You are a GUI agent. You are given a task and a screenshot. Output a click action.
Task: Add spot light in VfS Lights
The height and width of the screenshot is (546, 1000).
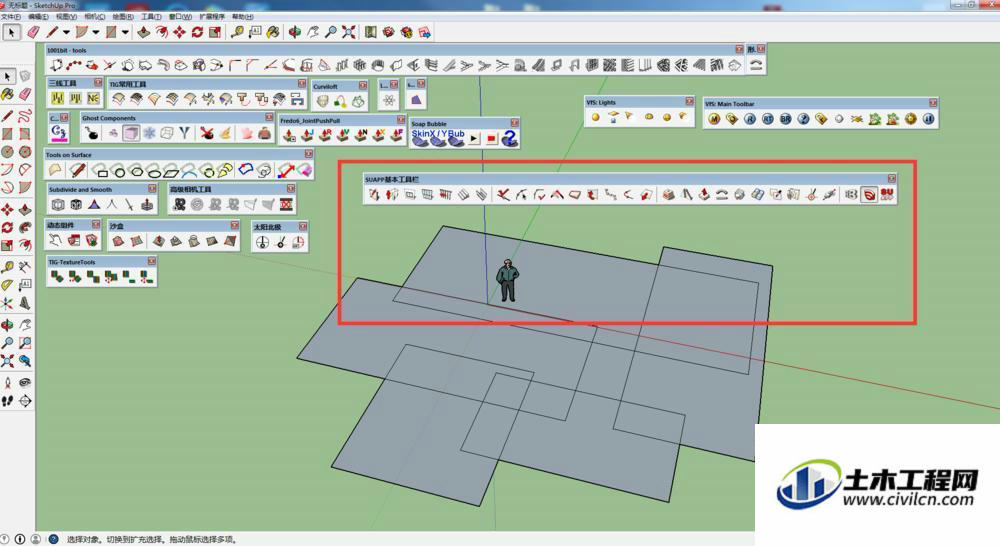(630, 117)
